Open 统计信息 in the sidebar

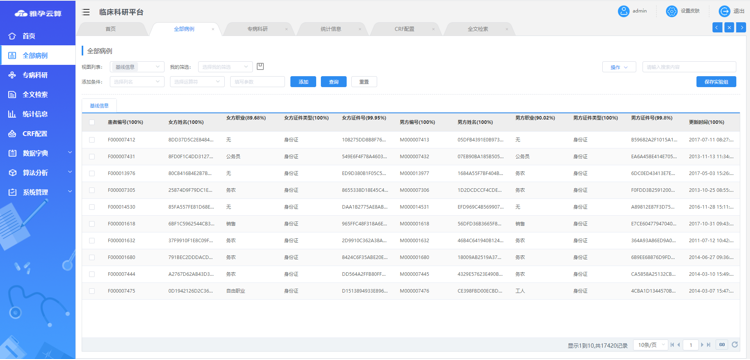click(x=38, y=114)
